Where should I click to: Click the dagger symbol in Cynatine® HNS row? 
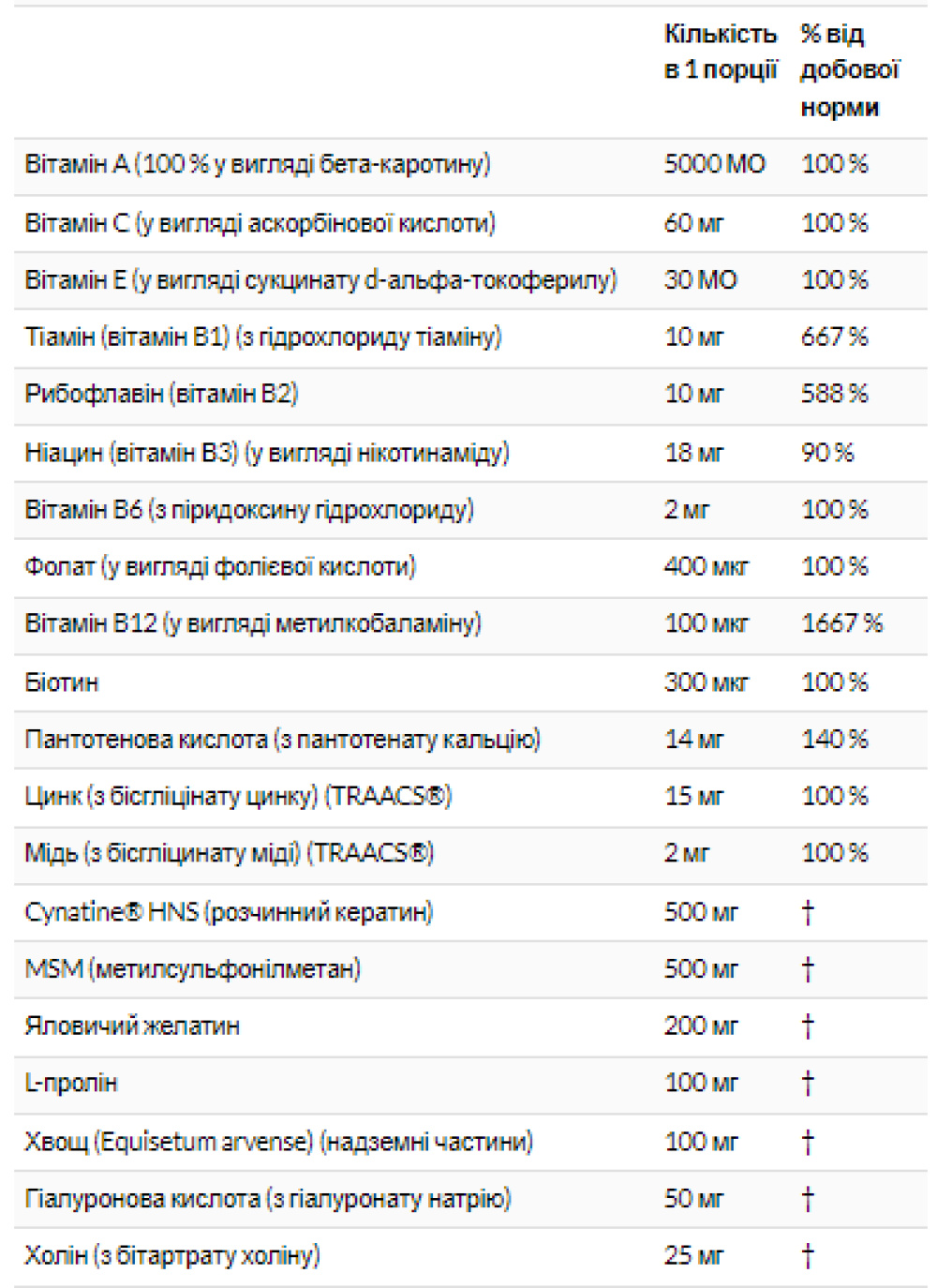pos(808,912)
